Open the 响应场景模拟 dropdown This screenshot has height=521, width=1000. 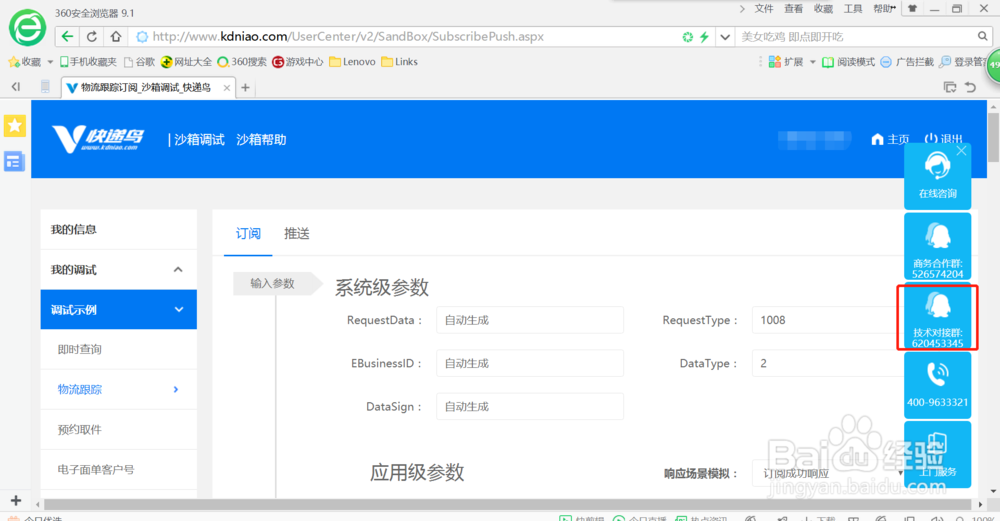coord(828,473)
